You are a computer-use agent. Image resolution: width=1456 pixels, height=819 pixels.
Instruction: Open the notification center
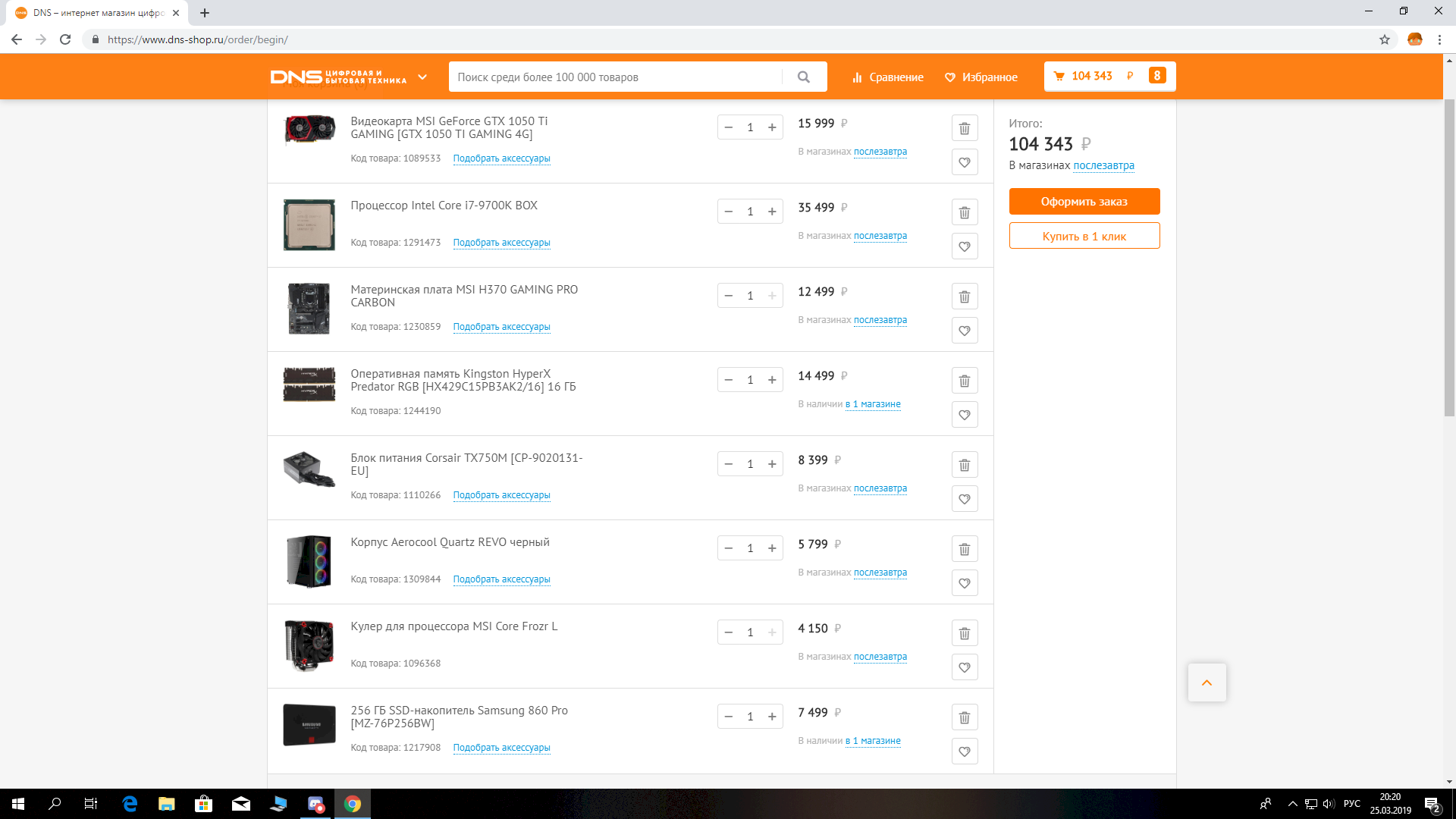(1432, 804)
